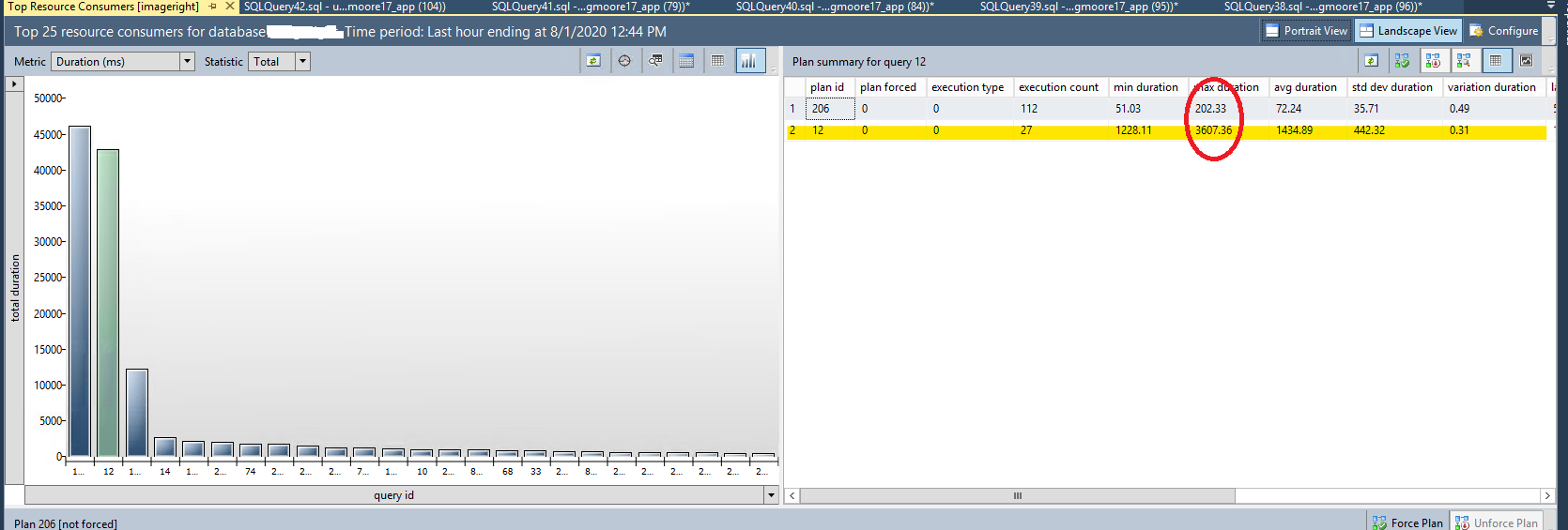Open the Configure settings
The width and height of the screenshot is (1568, 530).
click(1503, 31)
